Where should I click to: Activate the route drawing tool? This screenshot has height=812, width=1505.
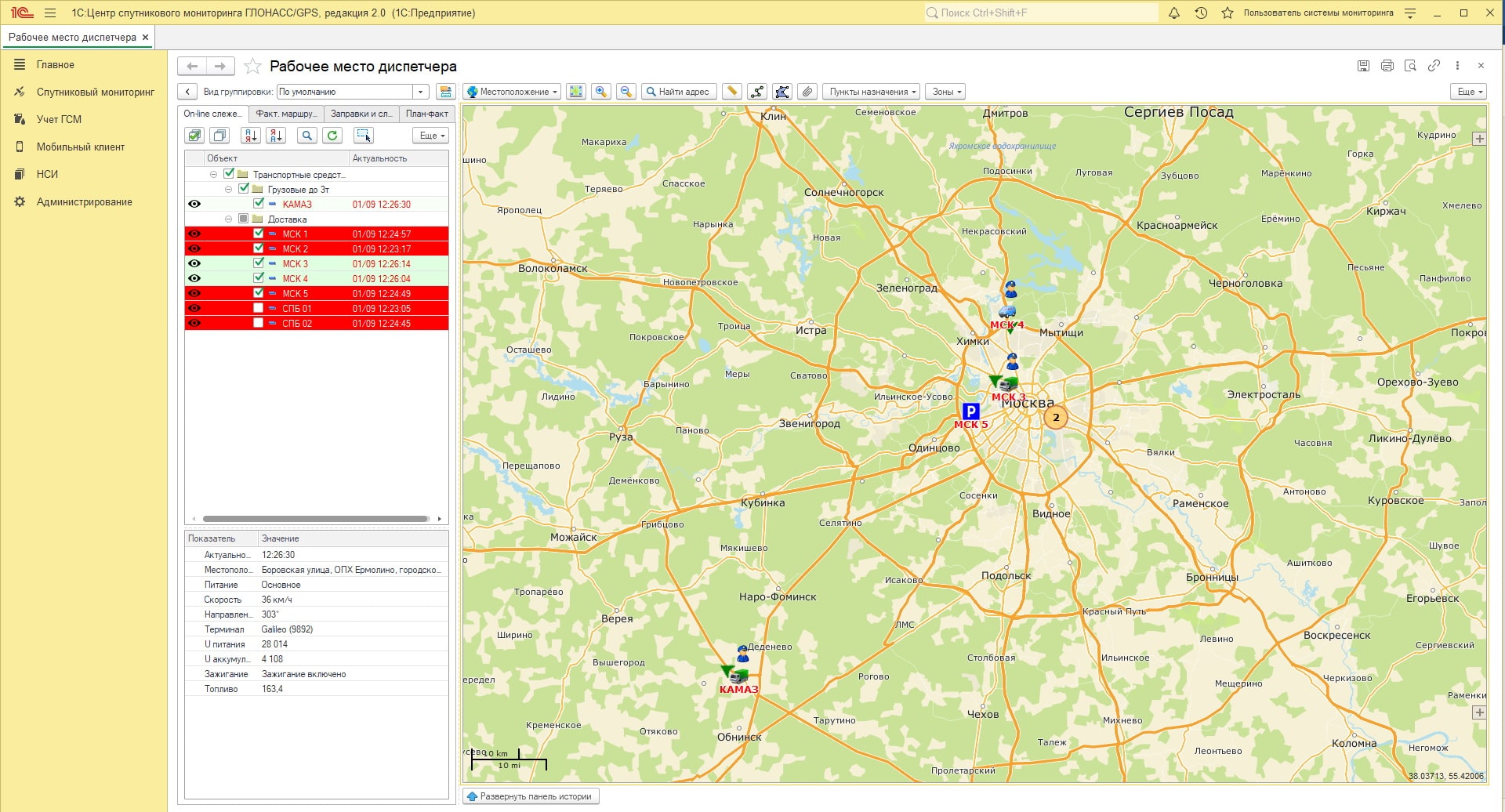coord(757,92)
